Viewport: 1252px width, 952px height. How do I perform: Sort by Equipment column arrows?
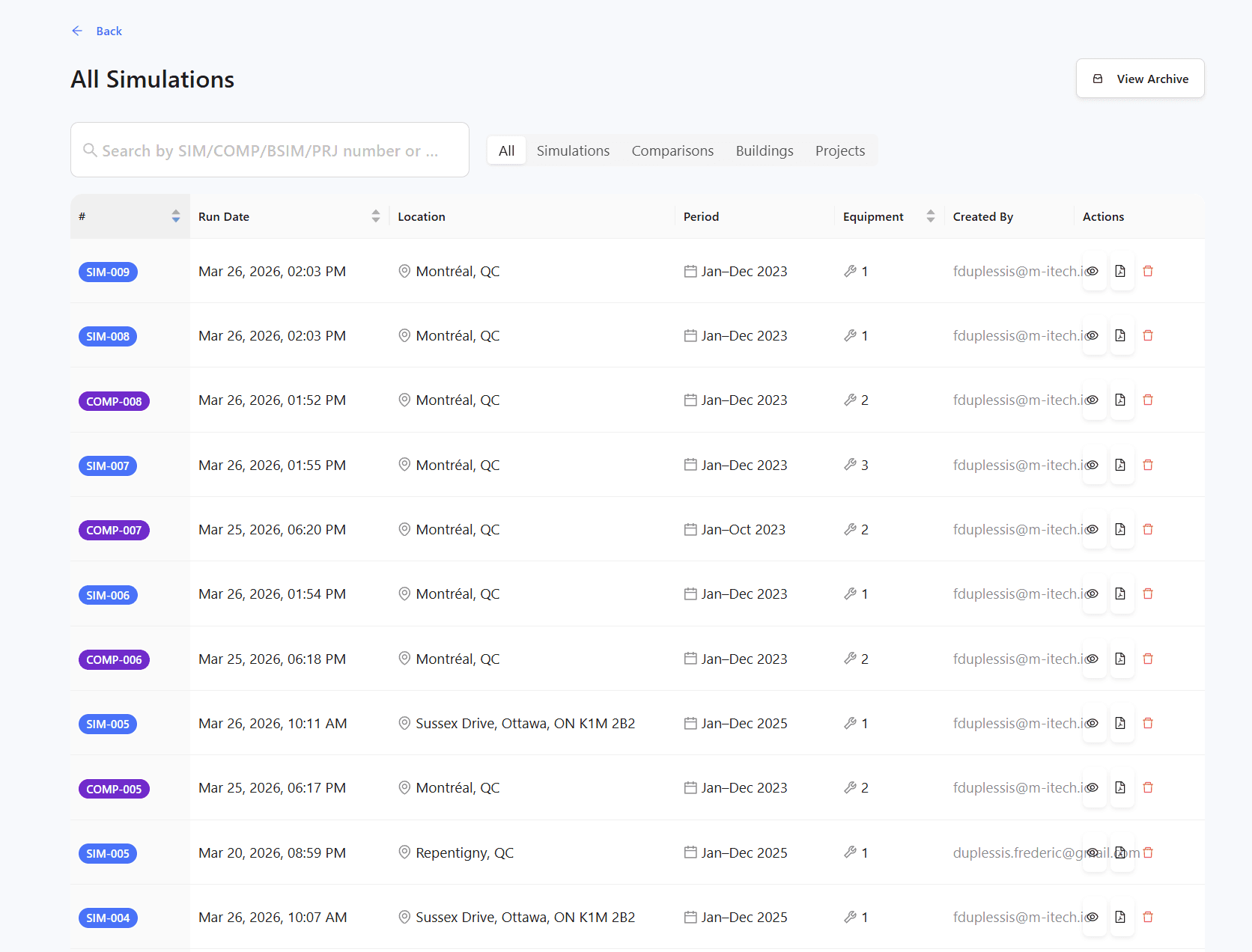(x=931, y=216)
